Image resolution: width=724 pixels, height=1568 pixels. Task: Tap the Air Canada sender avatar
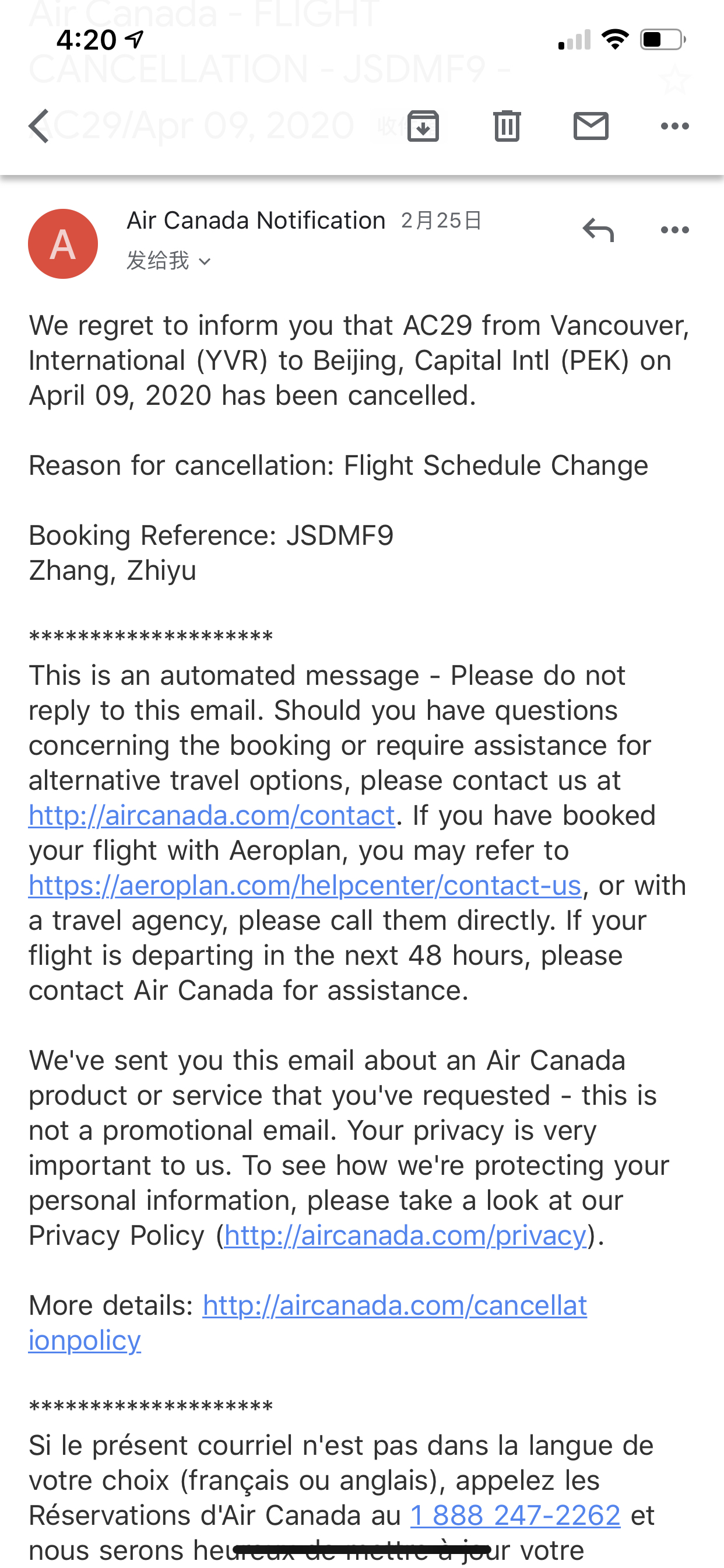tap(63, 244)
